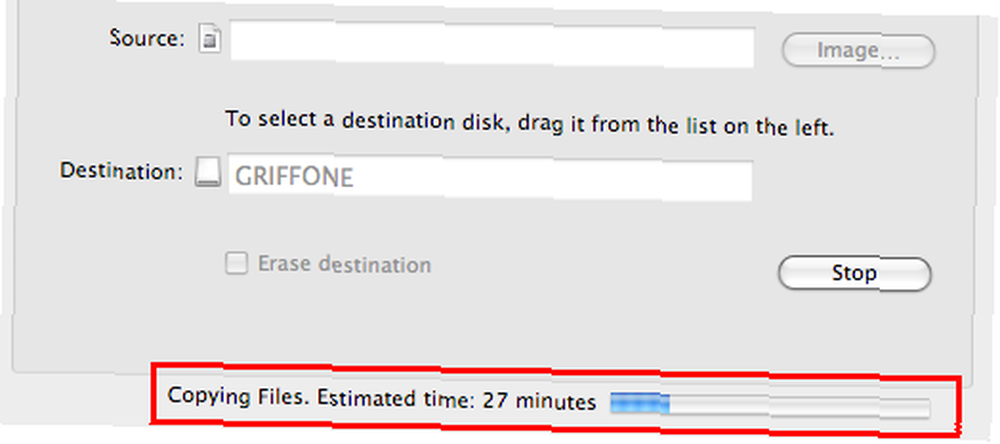Click the Destination field showing GRIFFONE
The width and height of the screenshot is (1000, 444).
click(490, 180)
